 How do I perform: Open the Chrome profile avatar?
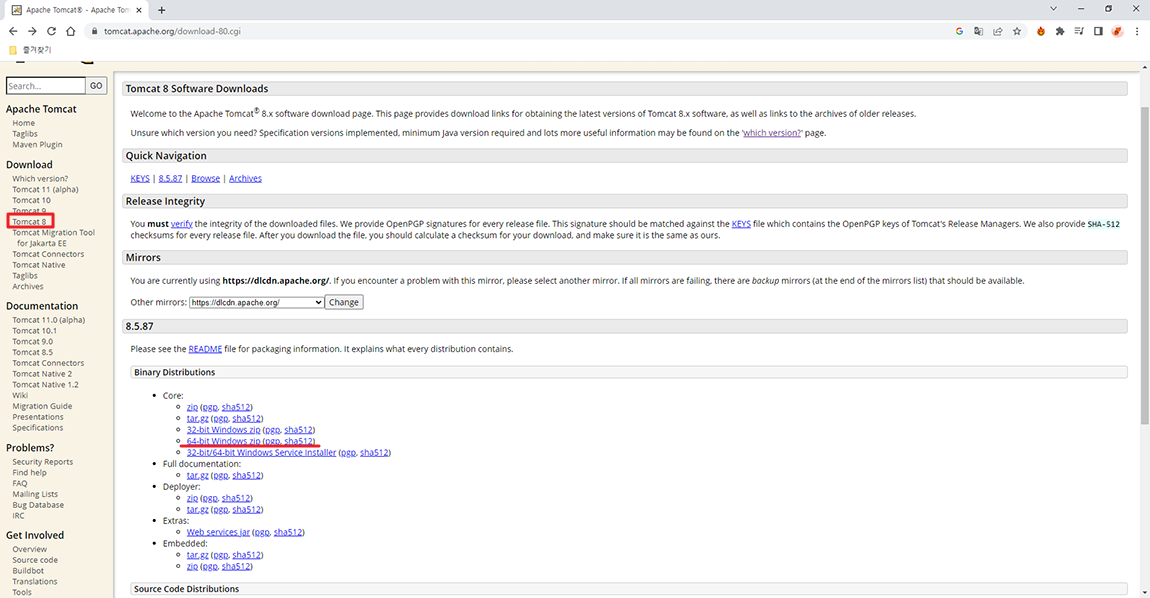coord(1117,32)
